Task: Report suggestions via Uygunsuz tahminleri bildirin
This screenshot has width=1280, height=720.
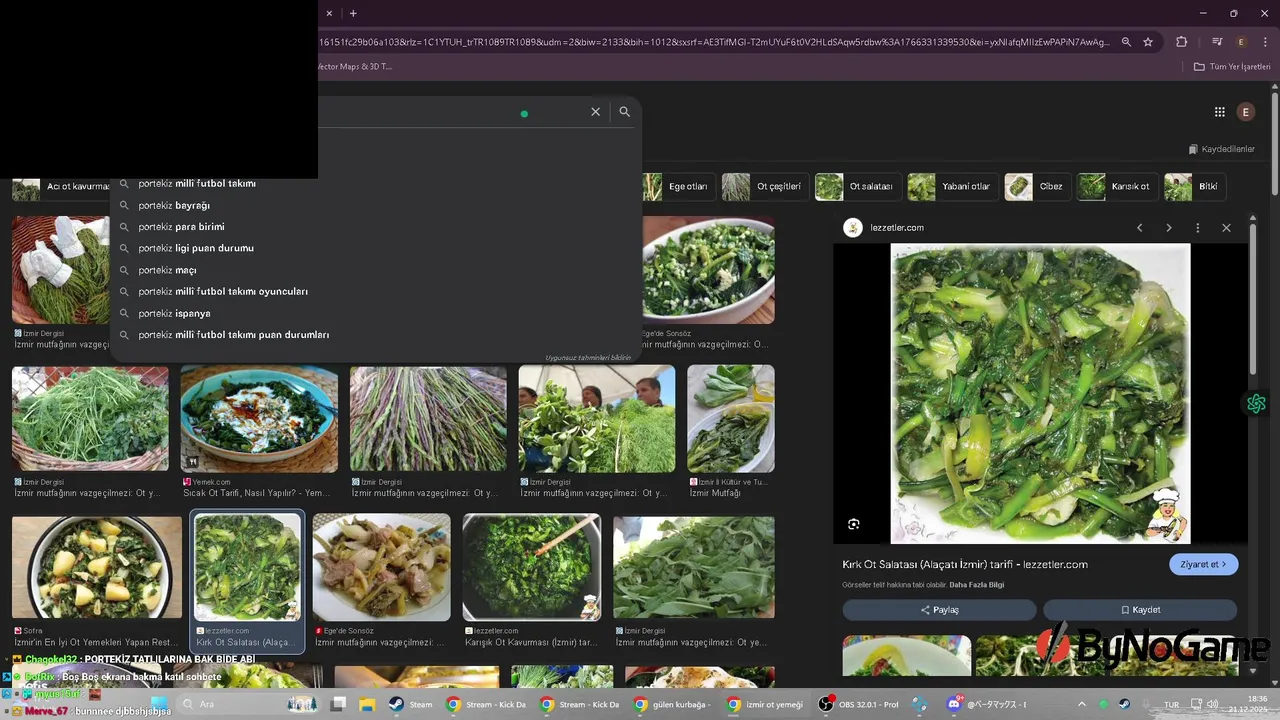Action: [588, 358]
